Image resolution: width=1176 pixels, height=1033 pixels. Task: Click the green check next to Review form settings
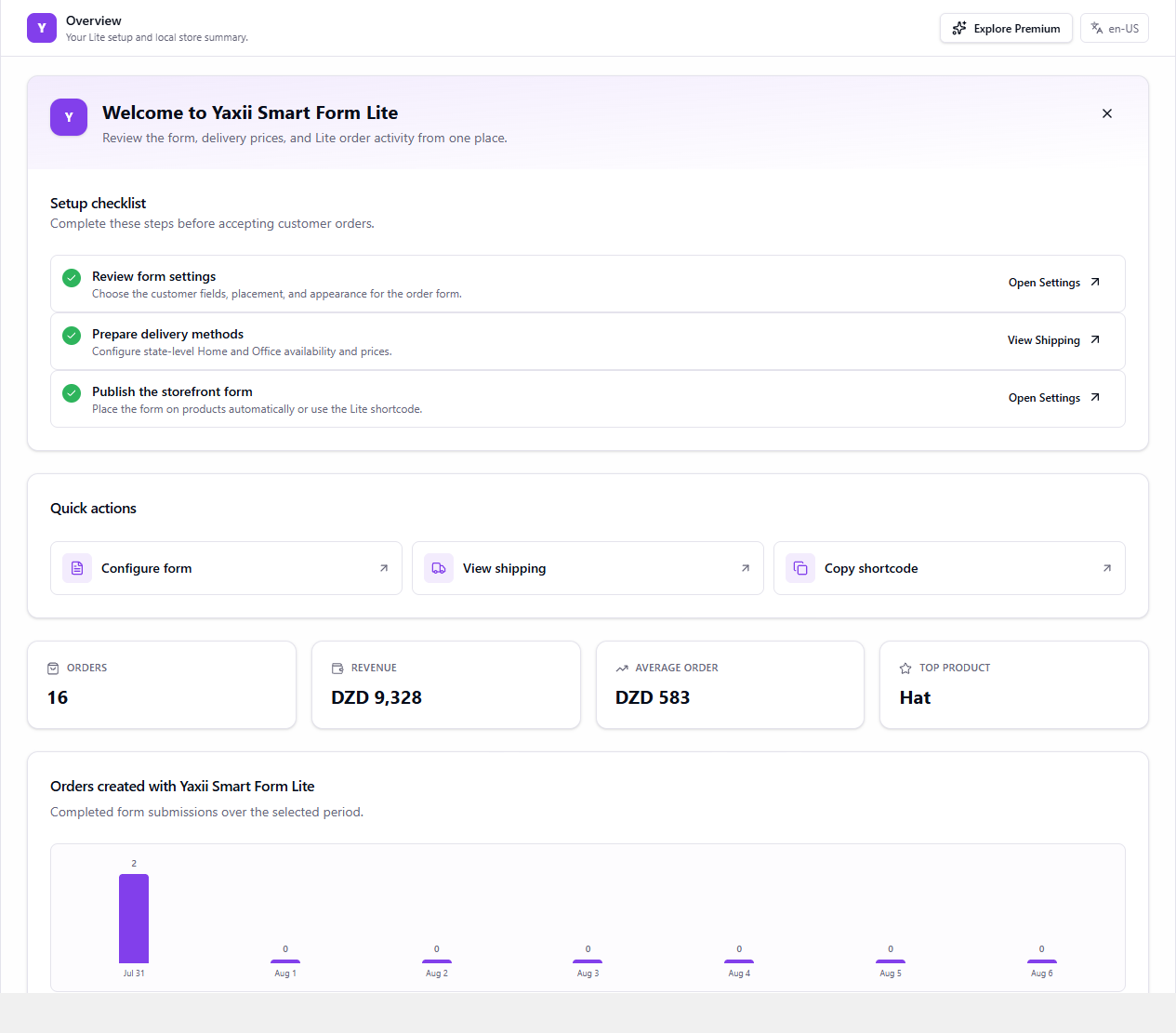[x=72, y=278]
